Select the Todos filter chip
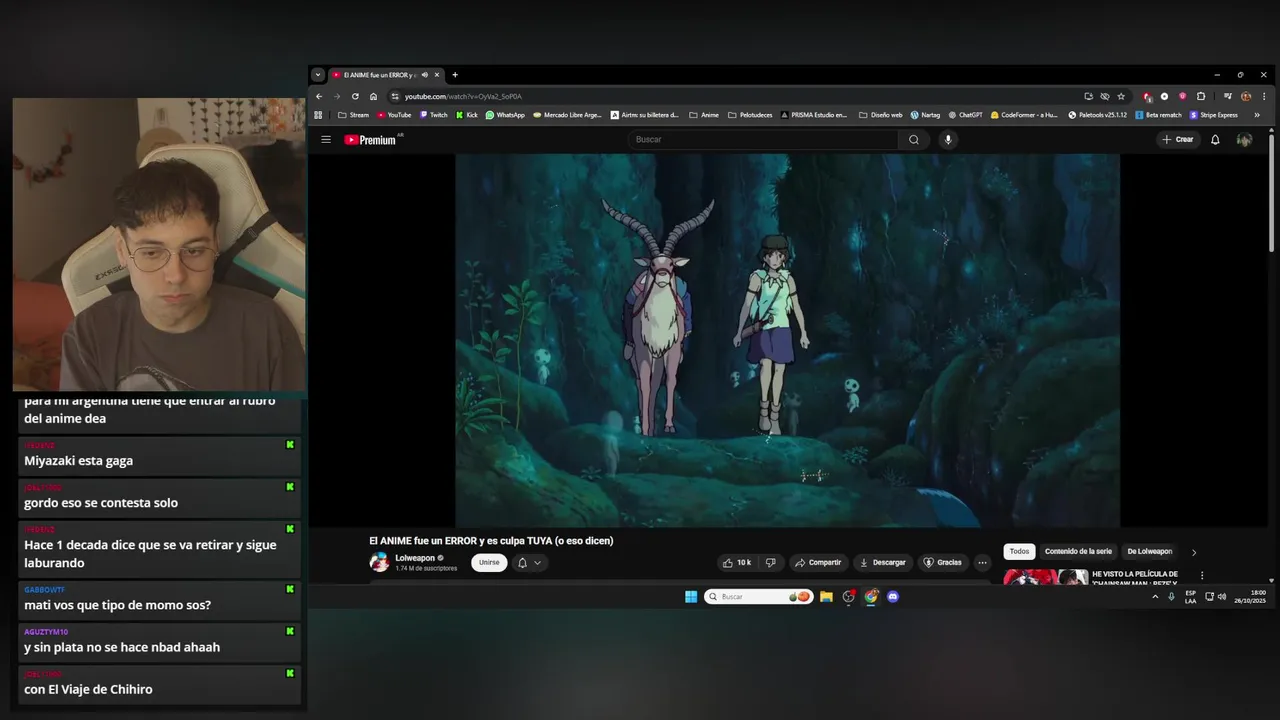Image resolution: width=1280 pixels, height=720 pixels. pos(1019,552)
